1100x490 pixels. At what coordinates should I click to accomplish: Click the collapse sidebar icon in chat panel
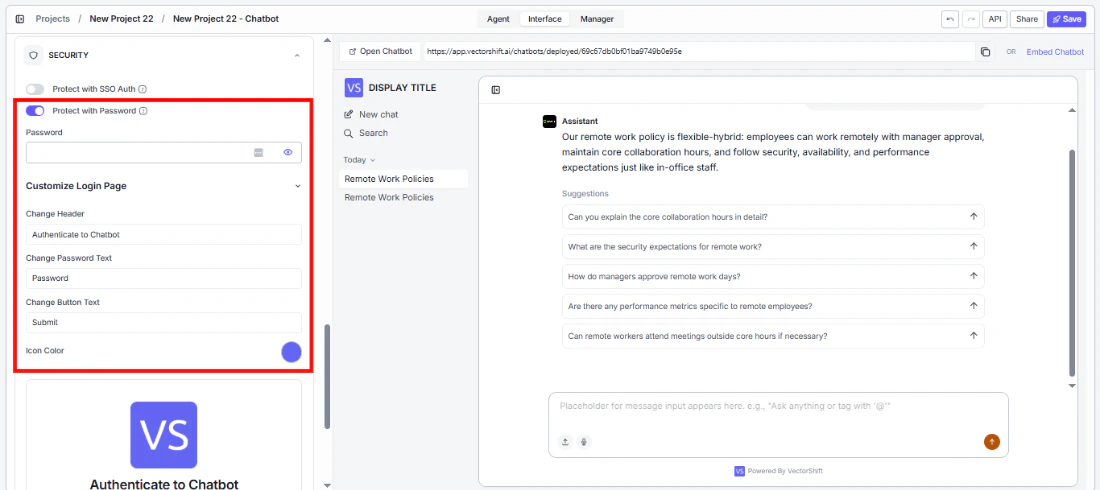point(496,90)
